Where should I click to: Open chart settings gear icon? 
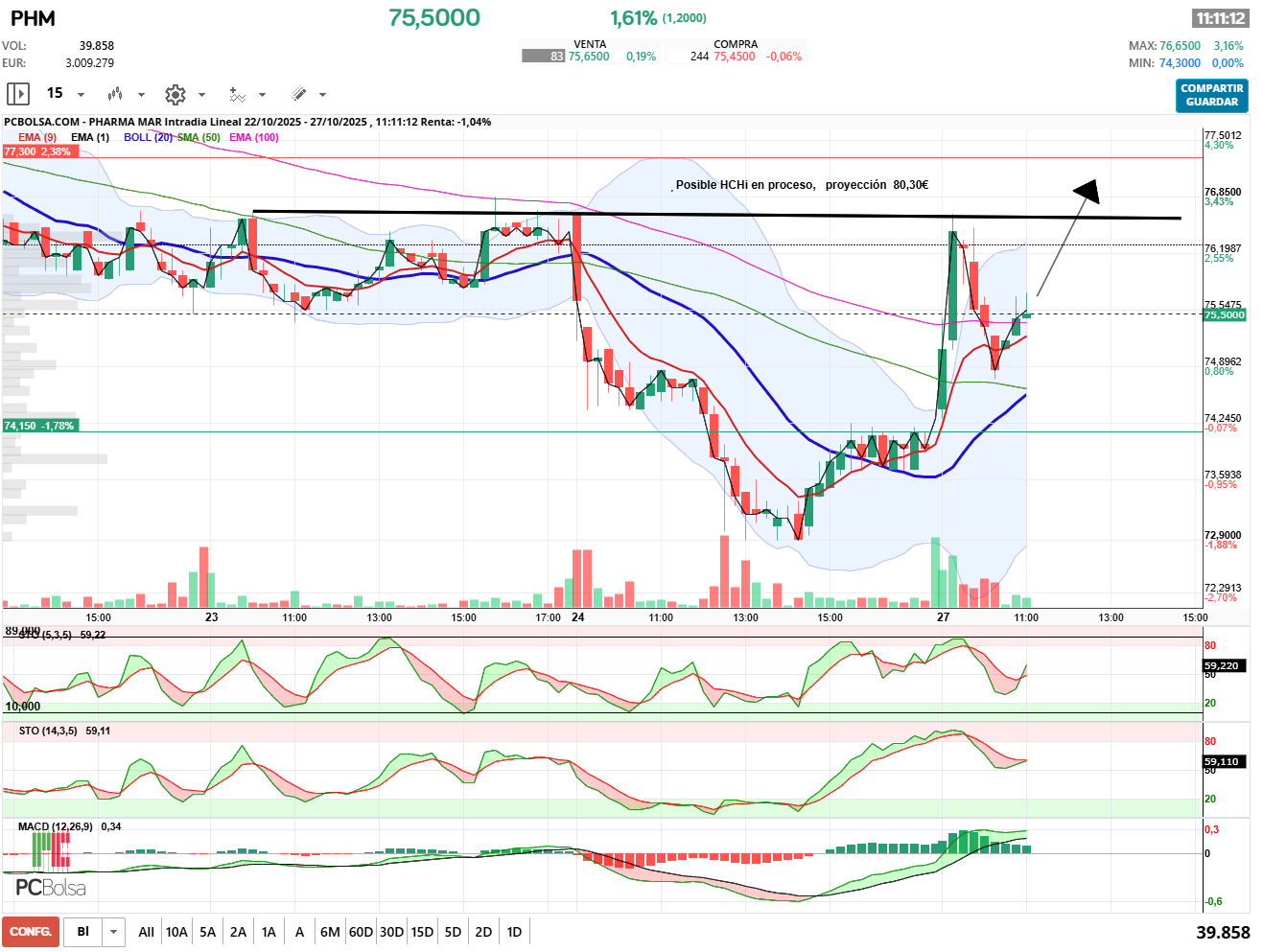(x=175, y=94)
